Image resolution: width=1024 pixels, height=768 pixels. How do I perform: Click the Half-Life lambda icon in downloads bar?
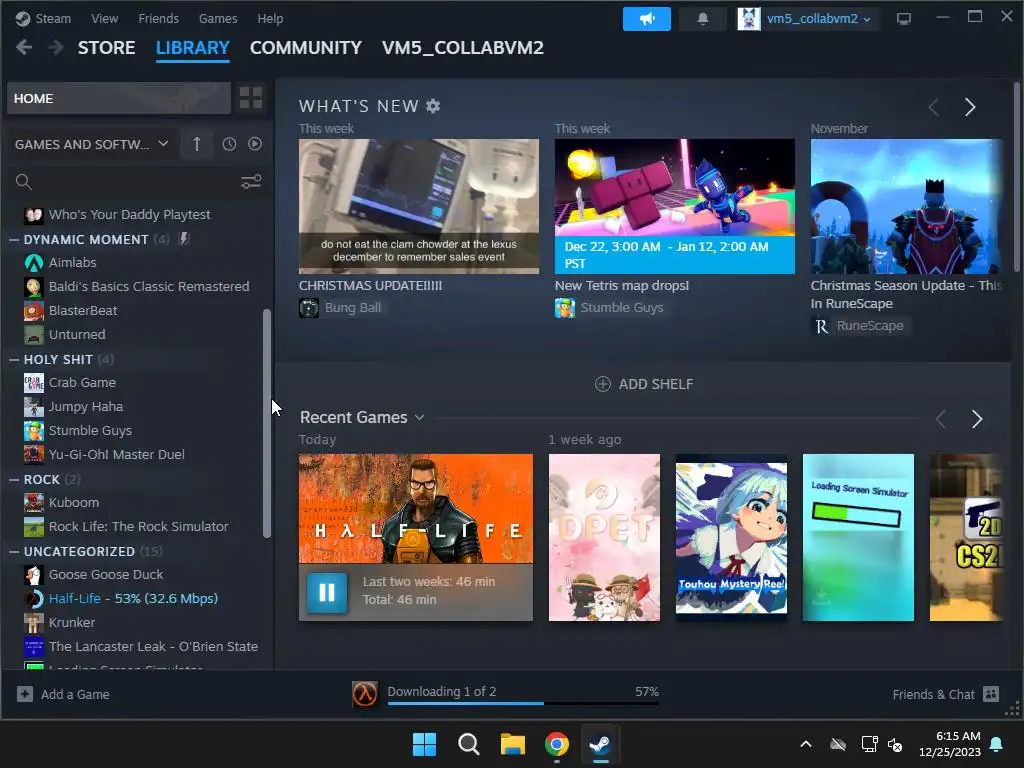tap(364, 694)
